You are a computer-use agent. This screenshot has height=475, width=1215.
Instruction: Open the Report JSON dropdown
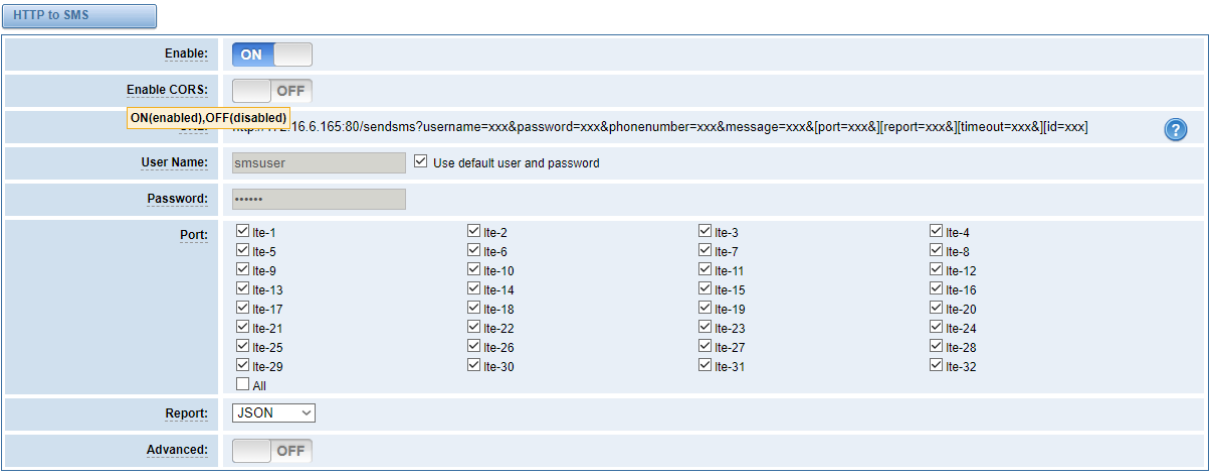coord(274,413)
